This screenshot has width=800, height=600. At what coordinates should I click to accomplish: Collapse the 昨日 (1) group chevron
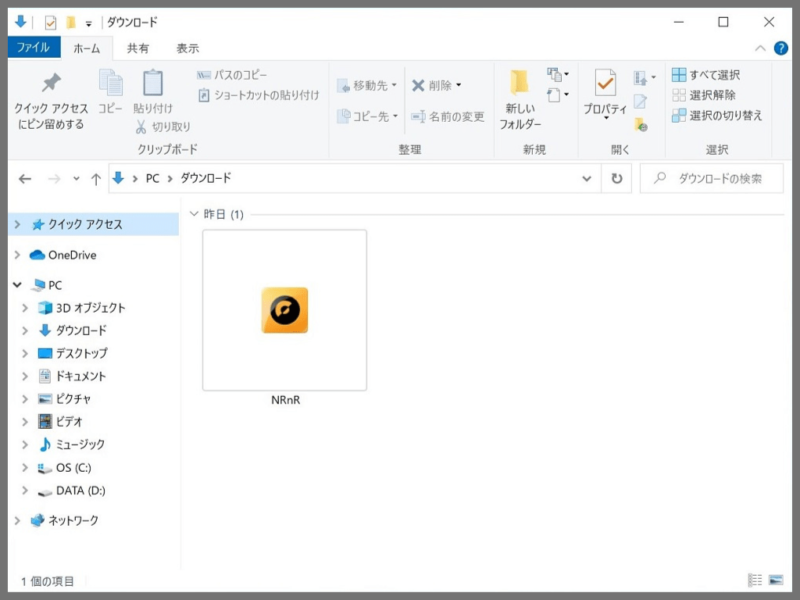coord(194,214)
